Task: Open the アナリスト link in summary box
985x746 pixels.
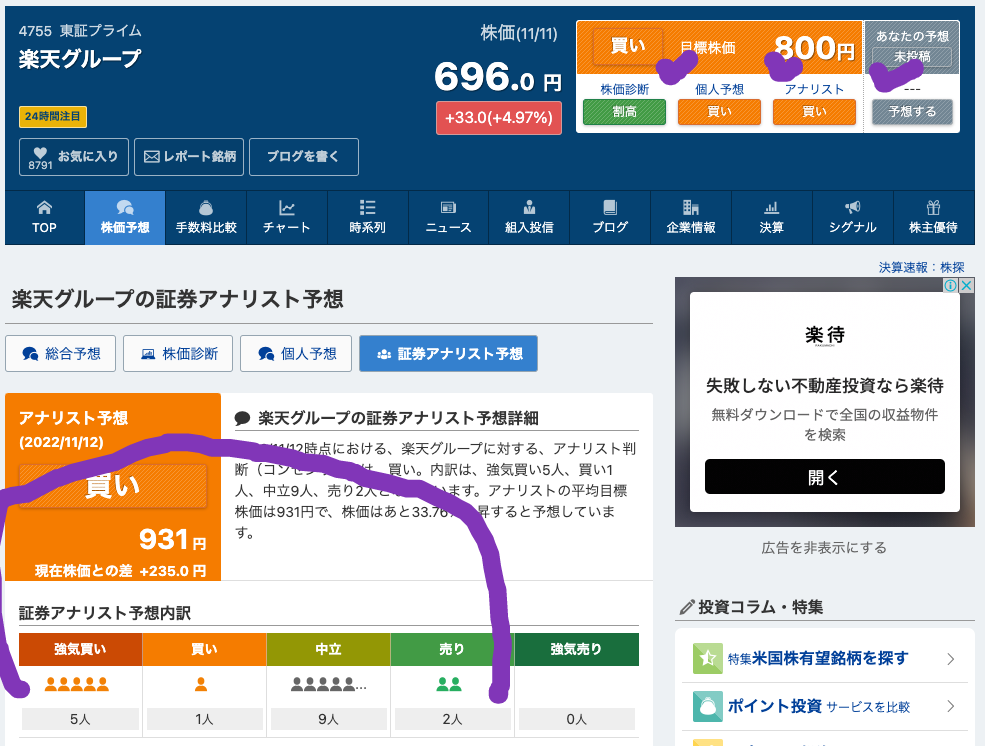Action: [814, 89]
